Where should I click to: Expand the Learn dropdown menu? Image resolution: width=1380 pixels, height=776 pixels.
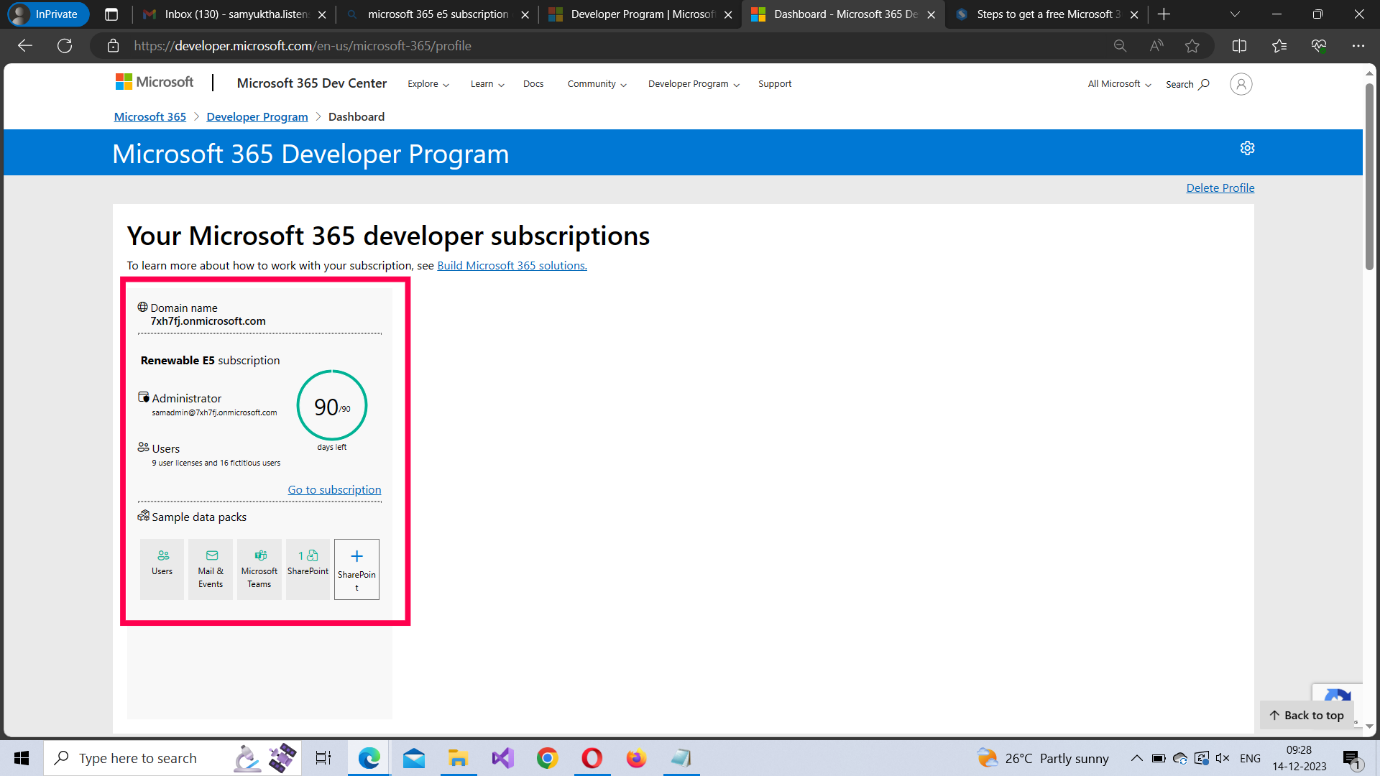pos(487,84)
